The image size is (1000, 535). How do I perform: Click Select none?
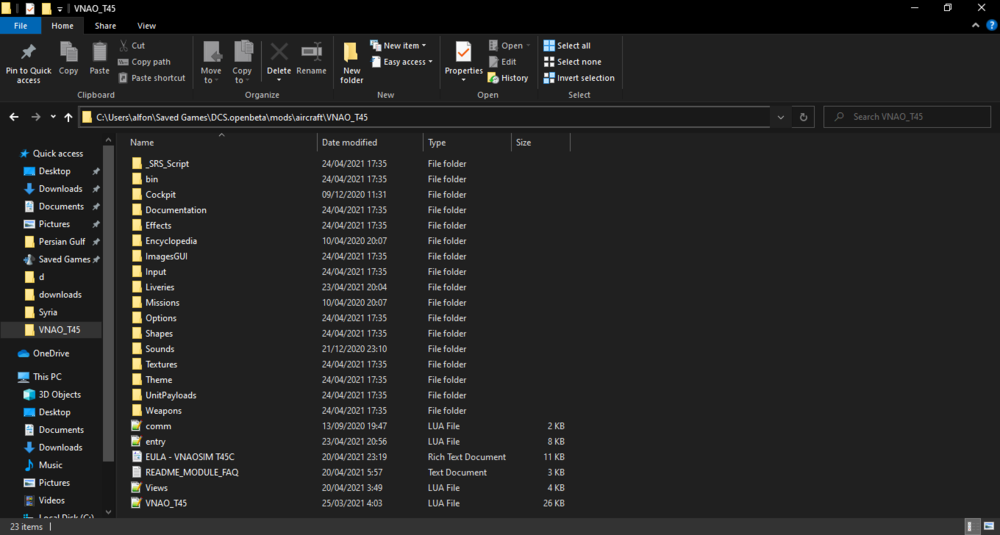[x=572, y=62]
